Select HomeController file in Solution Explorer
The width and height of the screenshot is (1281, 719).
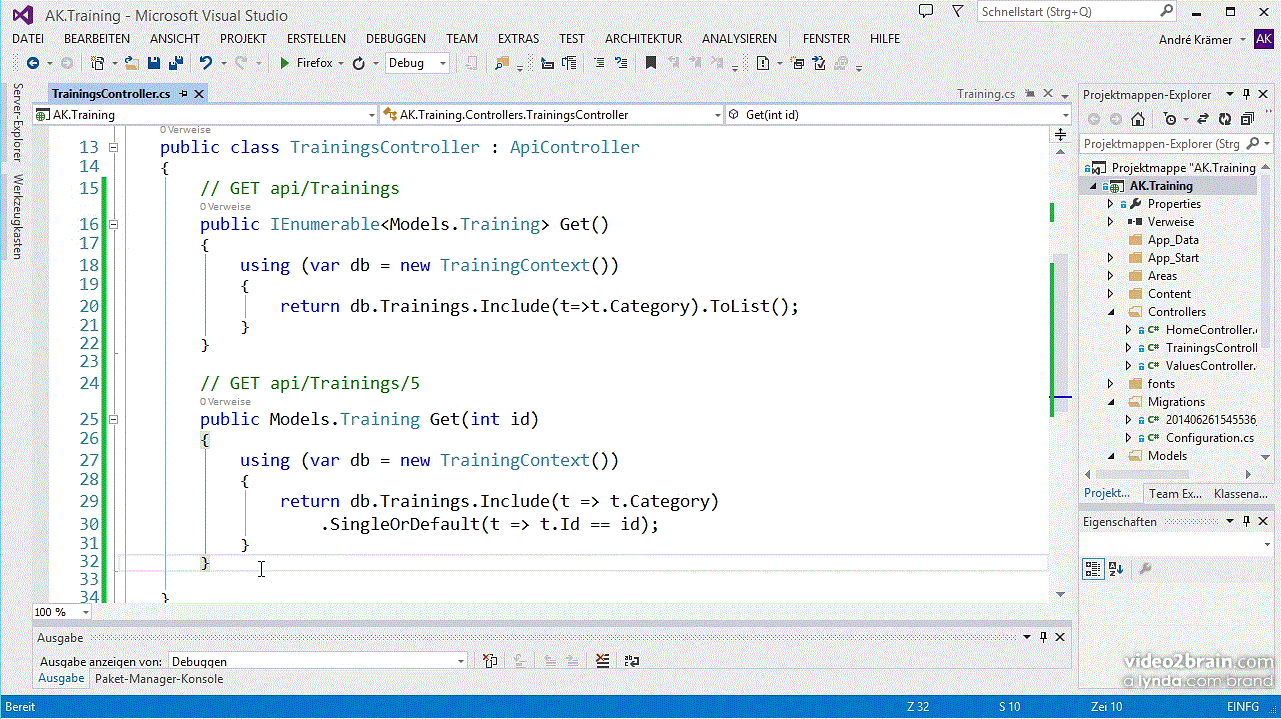point(1209,330)
